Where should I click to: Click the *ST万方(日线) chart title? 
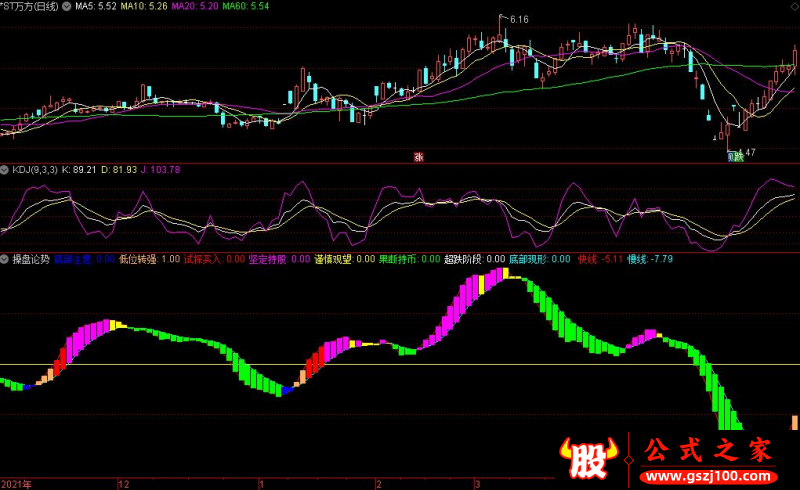[30, 7]
